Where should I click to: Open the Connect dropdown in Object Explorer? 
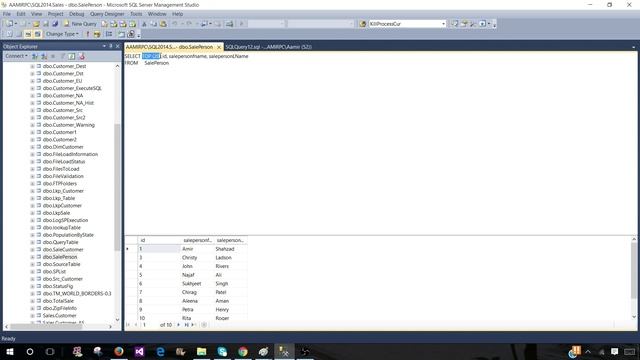[16, 56]
